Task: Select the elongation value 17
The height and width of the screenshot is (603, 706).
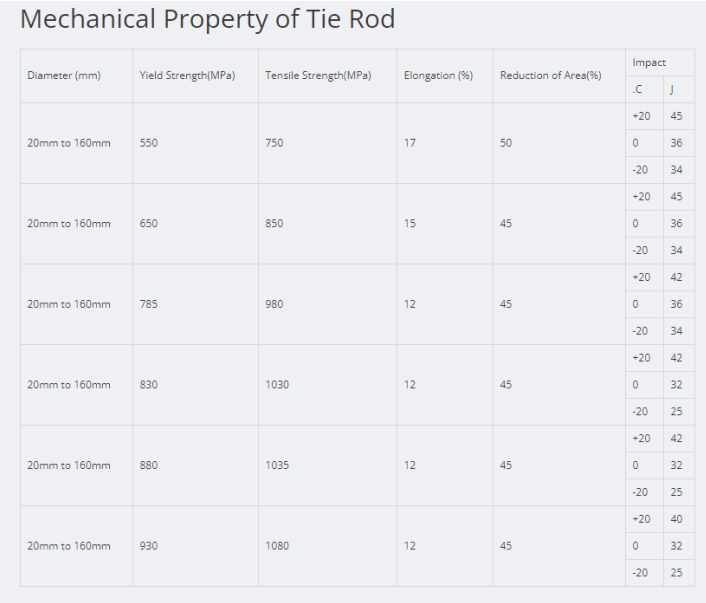Action: point(410,143)
